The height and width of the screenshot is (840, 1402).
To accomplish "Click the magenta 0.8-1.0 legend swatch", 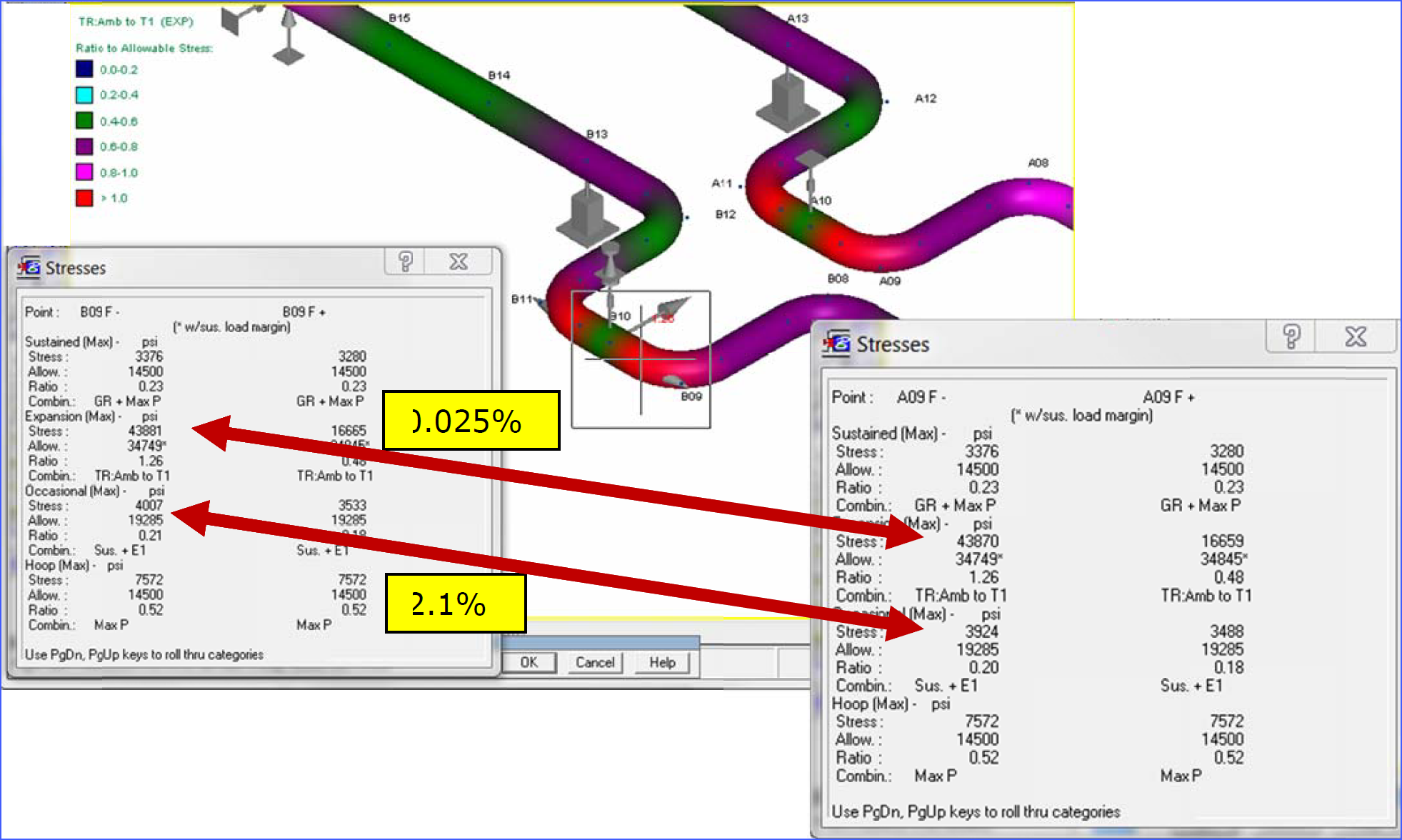I will coord(84,172).
